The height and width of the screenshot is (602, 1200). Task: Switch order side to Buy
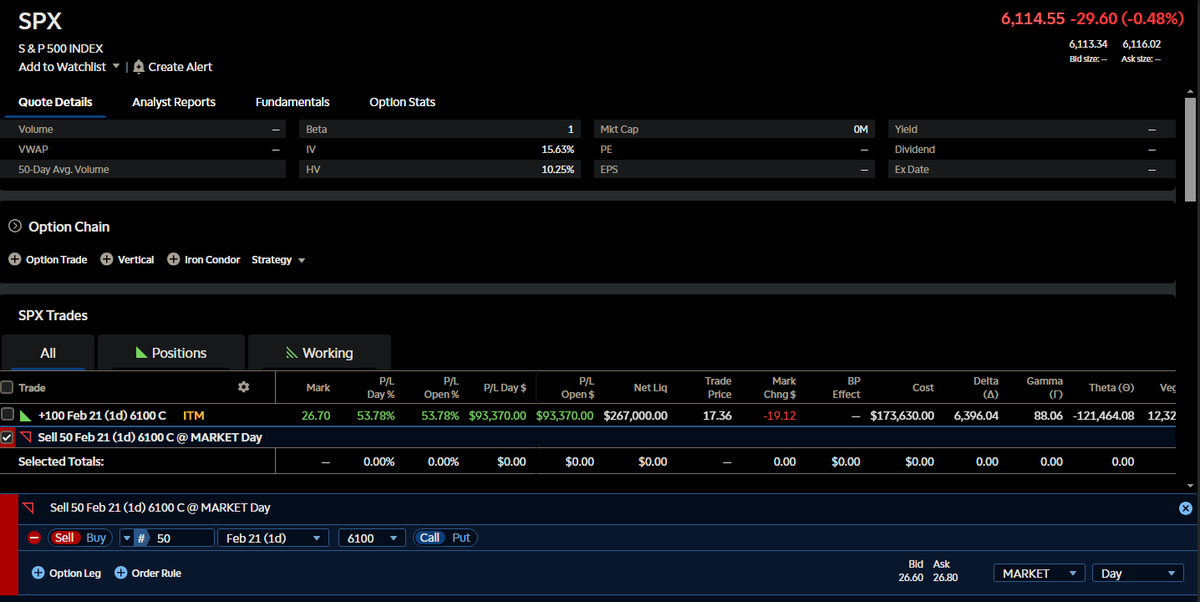pos(96,538)
